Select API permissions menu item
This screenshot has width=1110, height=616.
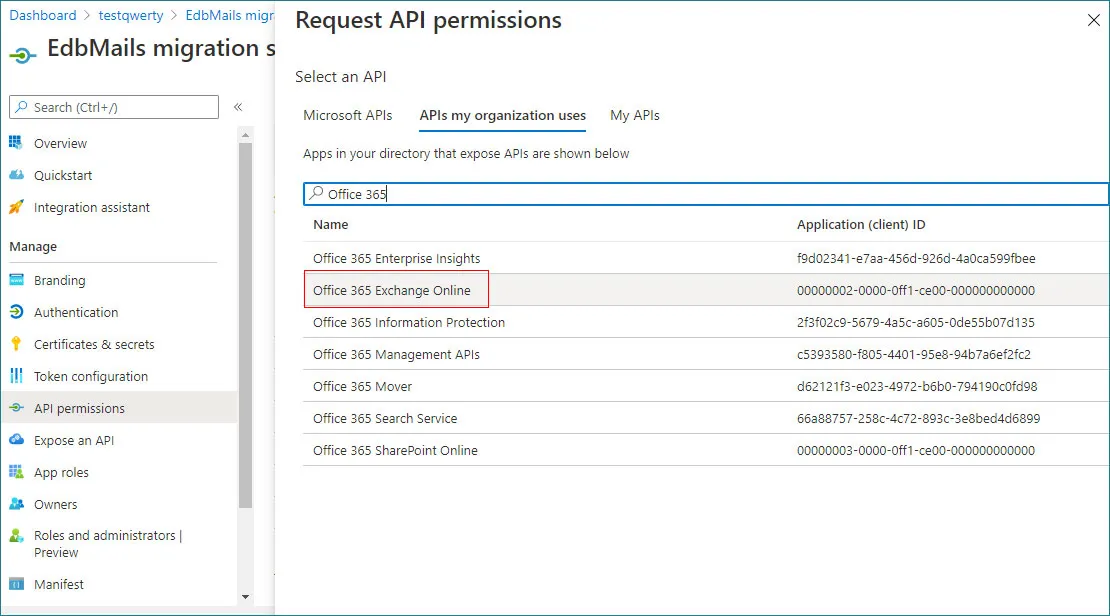click(119, 408)
